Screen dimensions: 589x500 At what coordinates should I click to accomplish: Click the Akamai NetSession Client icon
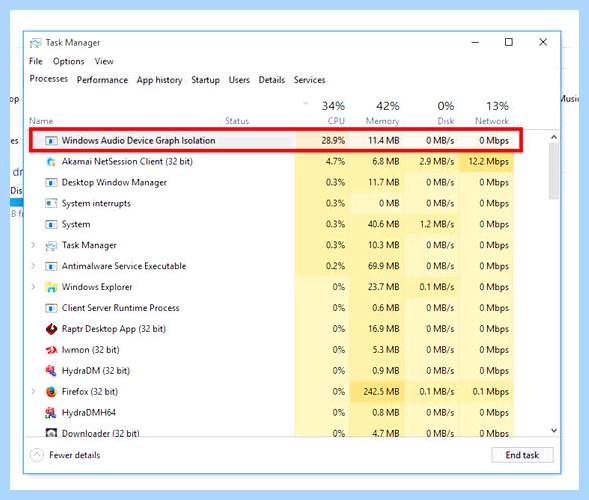(51, 162)
